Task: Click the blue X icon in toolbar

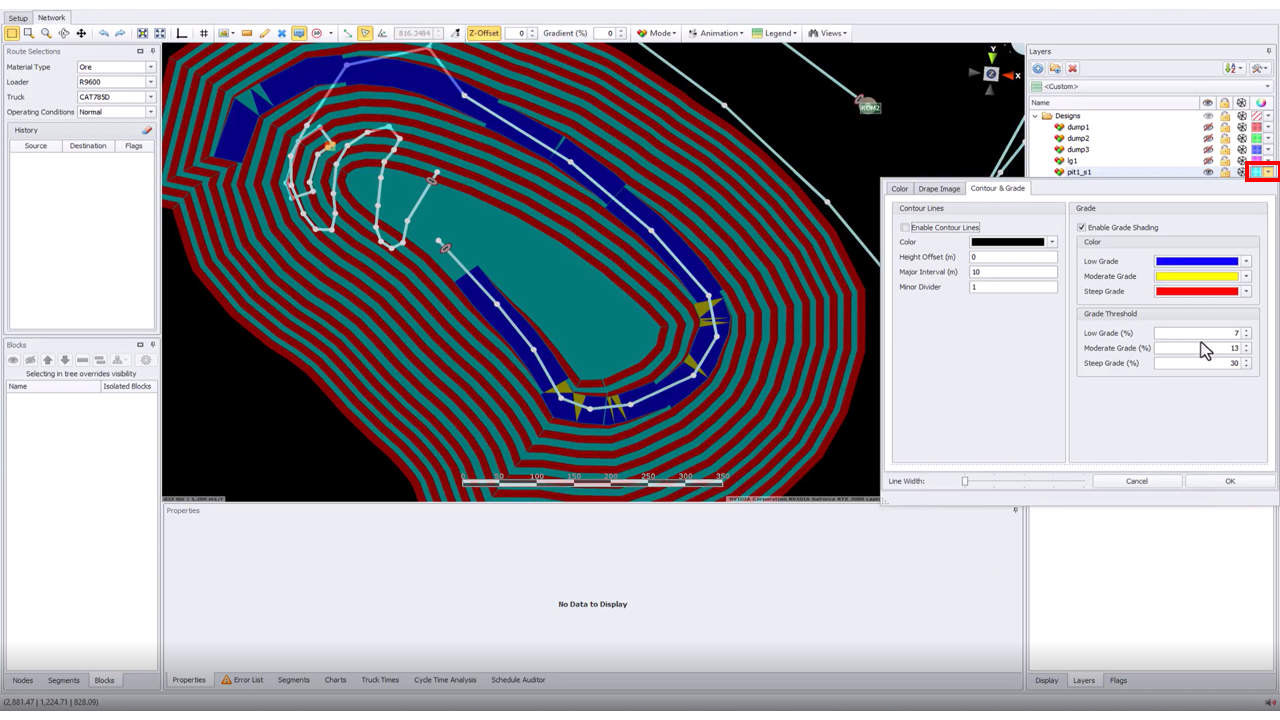Action: point(281,33)
